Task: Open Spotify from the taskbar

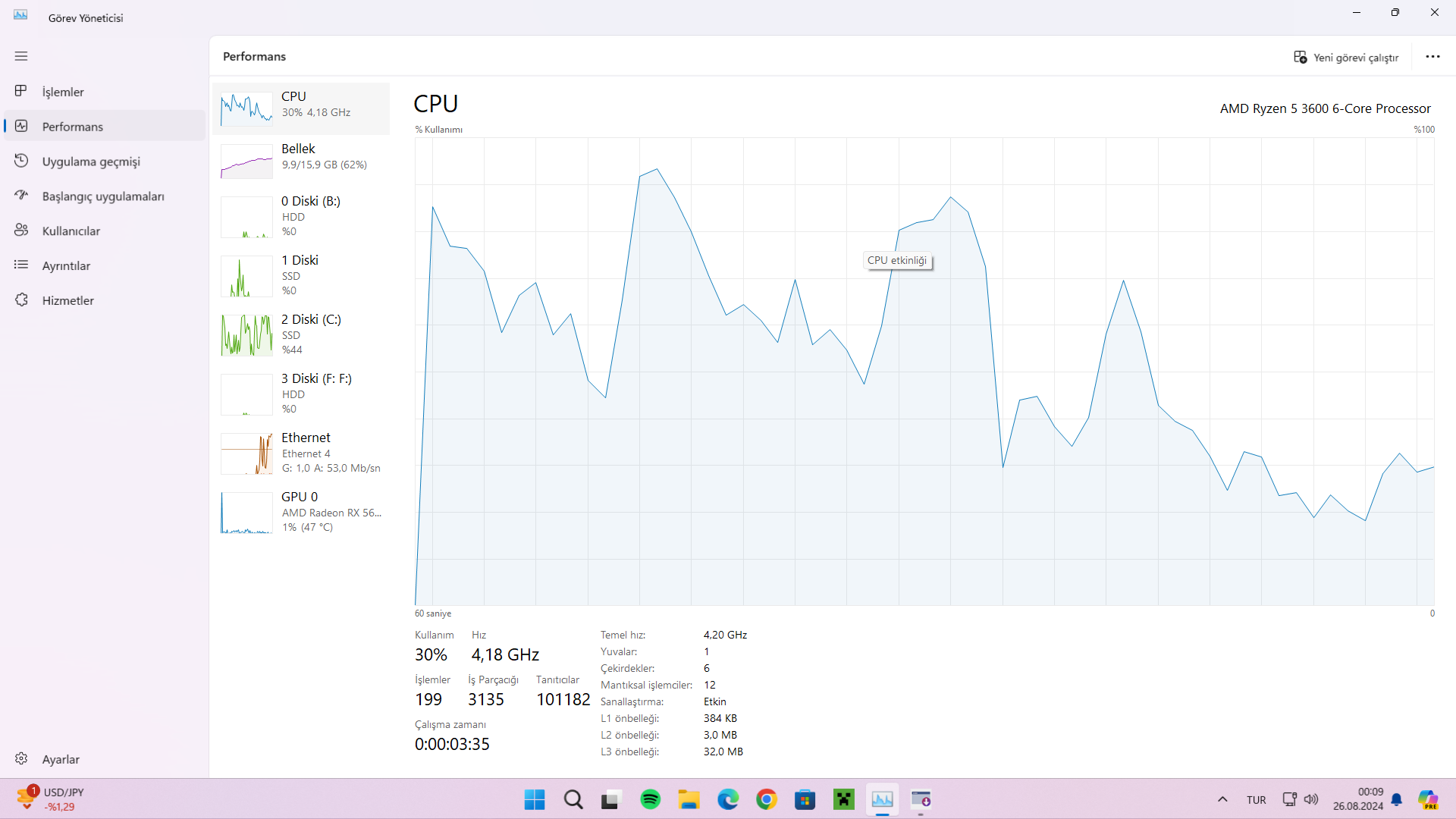Action: pos(651,799)
